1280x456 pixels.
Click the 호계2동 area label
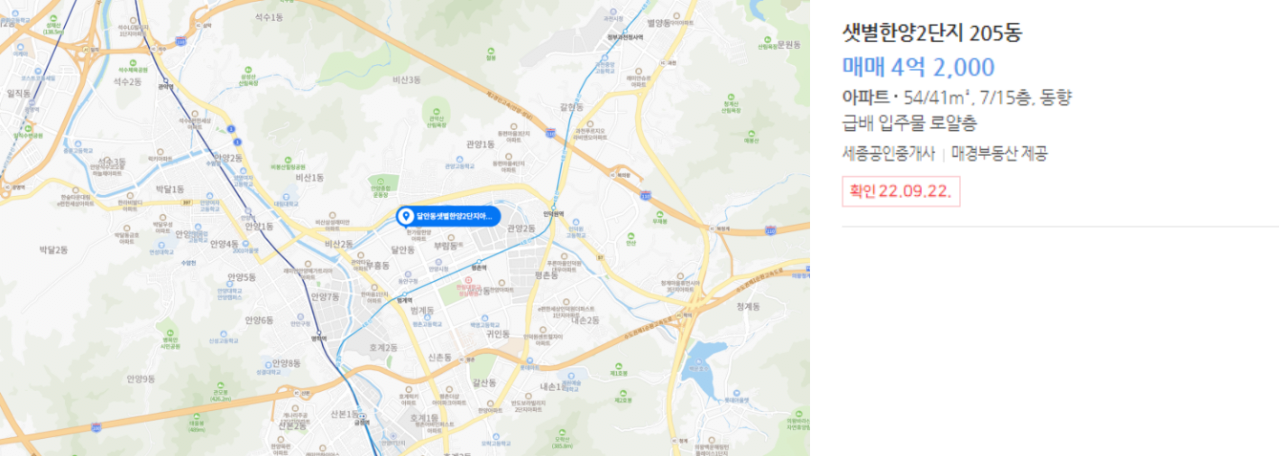coord(384,347)
